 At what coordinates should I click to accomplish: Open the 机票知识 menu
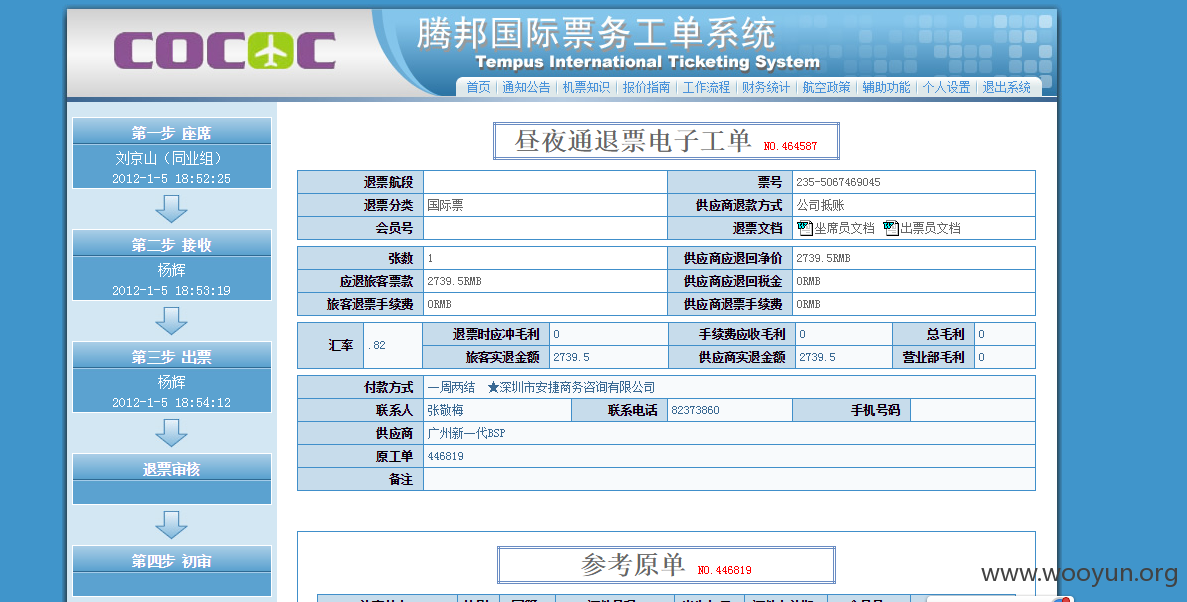point(586,87)
